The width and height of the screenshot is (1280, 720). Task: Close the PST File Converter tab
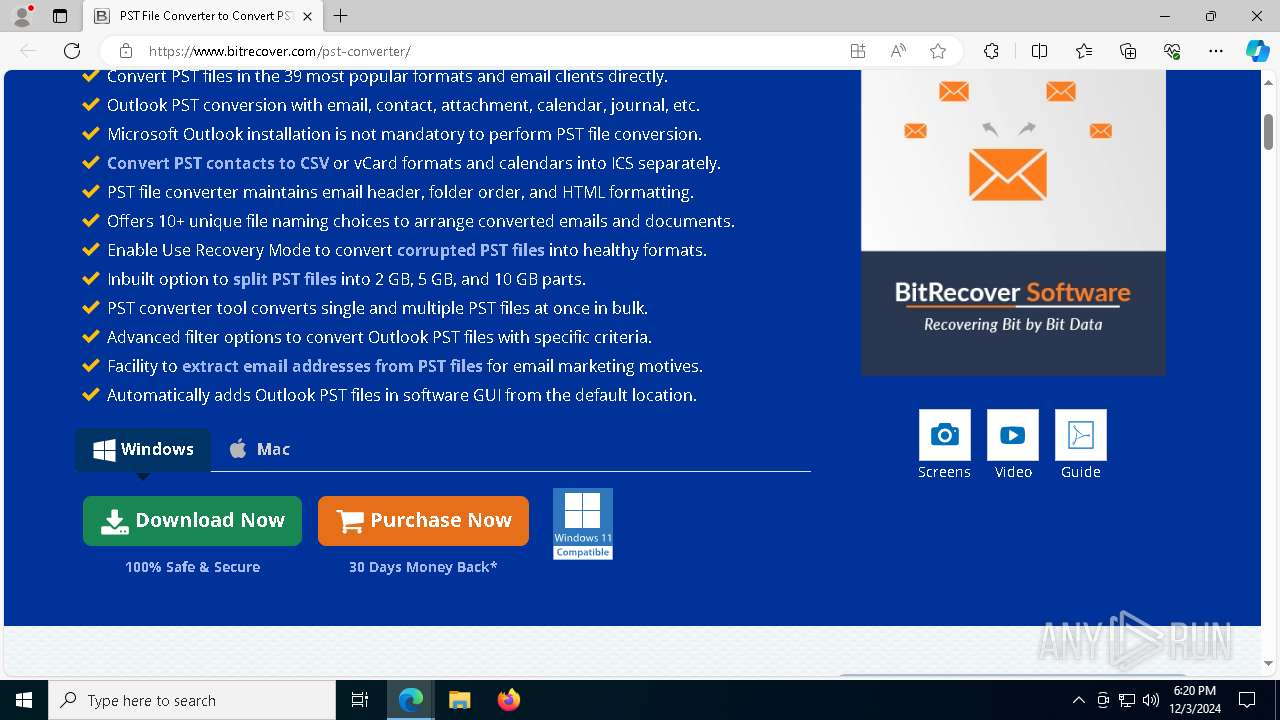tap(307, 16)
